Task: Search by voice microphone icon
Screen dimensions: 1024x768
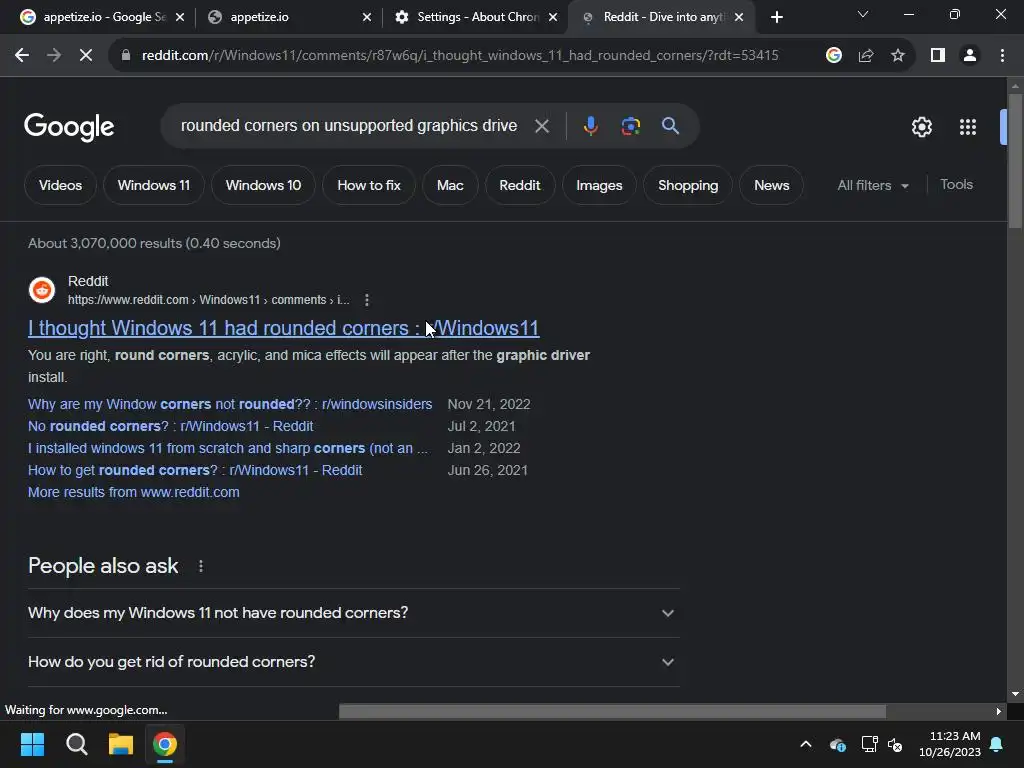Action: click(x=590, y=126)
